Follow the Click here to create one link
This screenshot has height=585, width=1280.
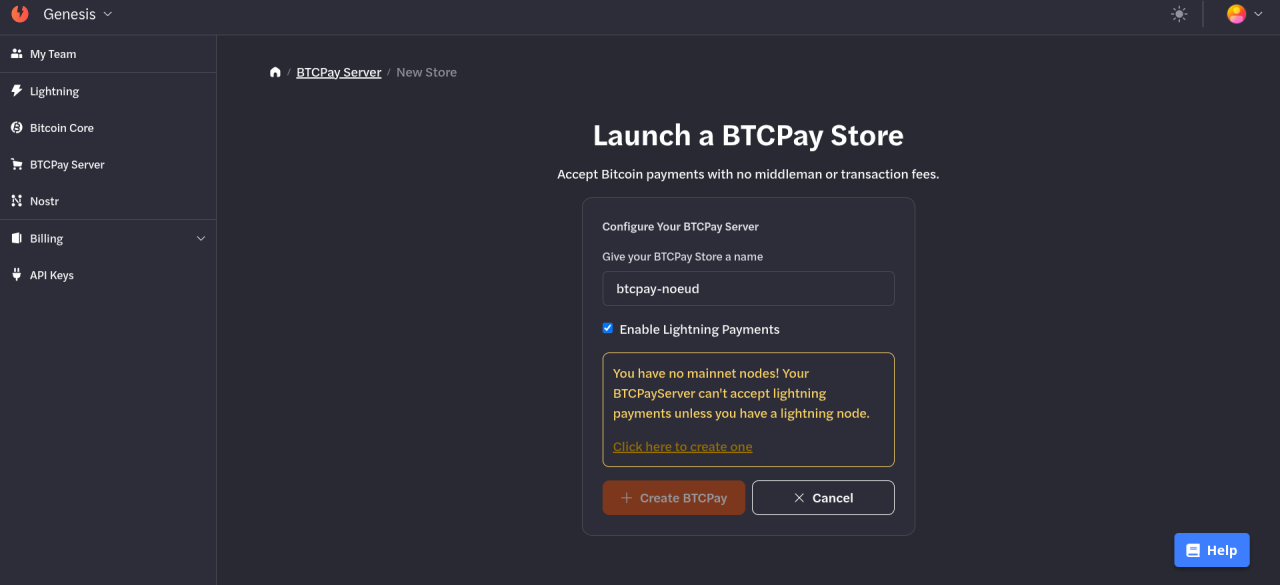pyautogui.click(x=682, y=447)
